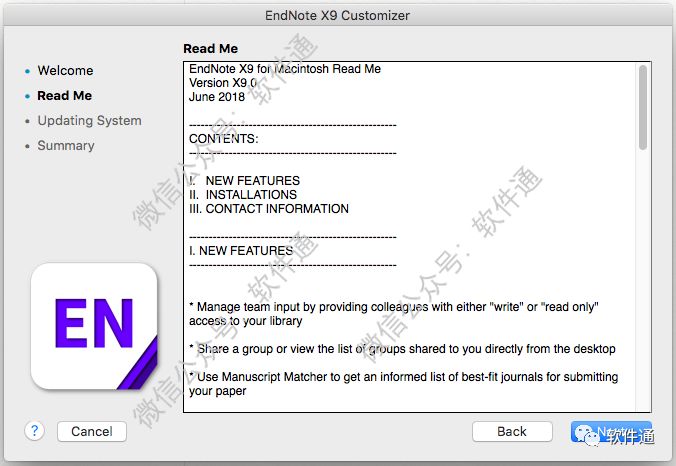Click 'III. CONTACT INFORMATION' contents line

[269, 209]
